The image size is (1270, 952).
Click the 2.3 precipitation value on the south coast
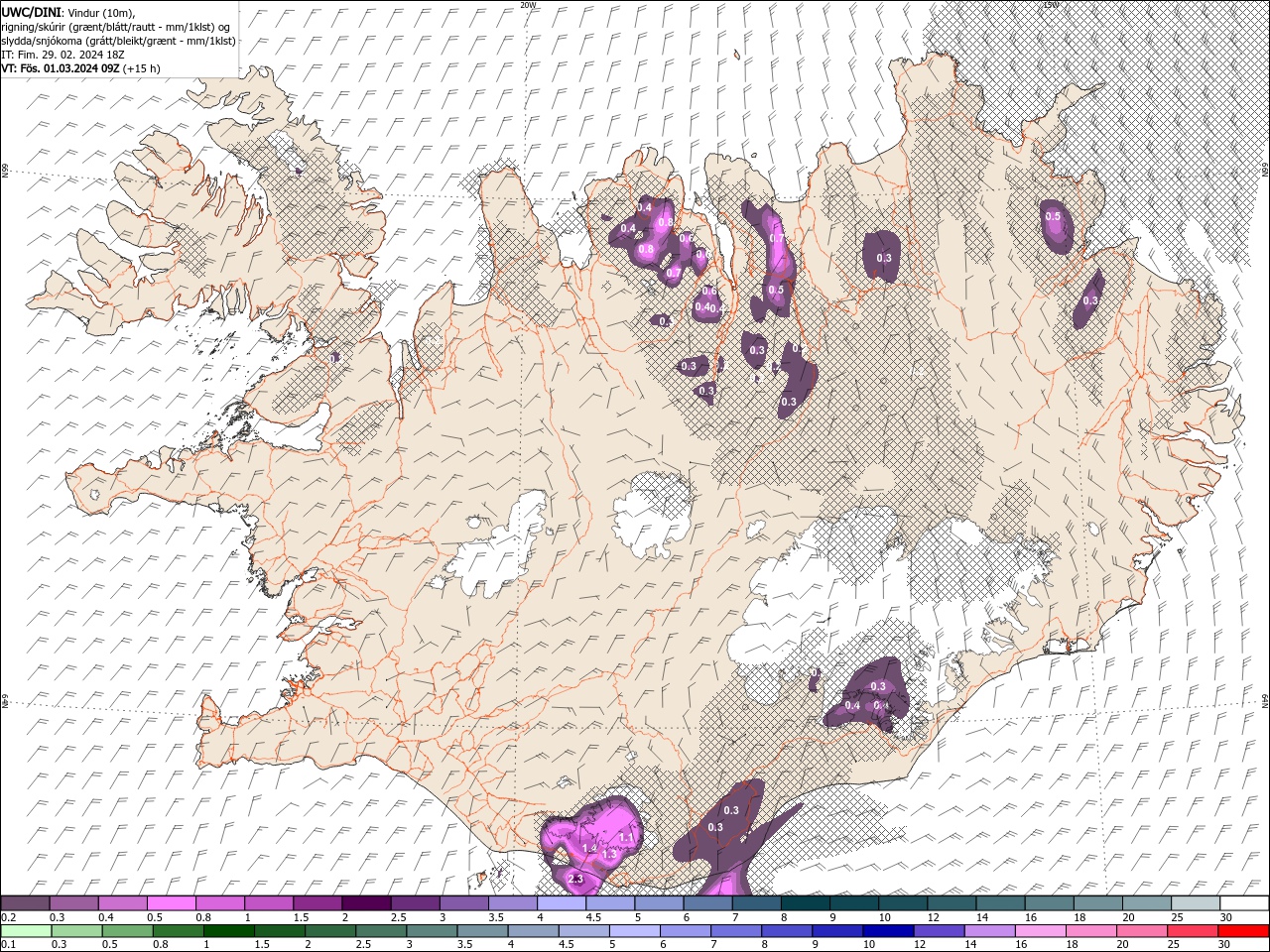[575, 879]
